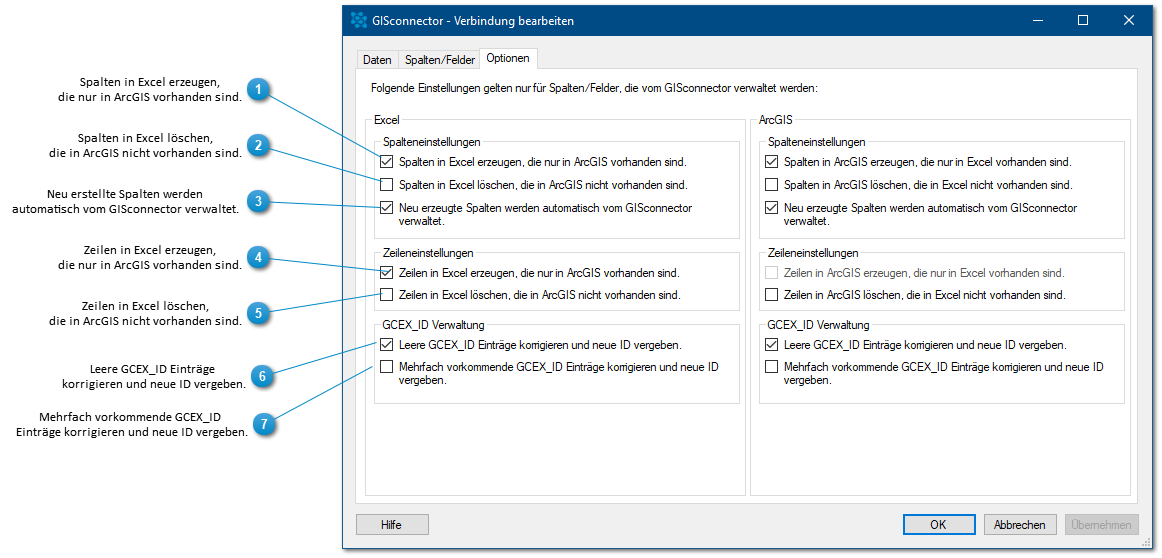Click annotation marker number 1

[258, 90]
